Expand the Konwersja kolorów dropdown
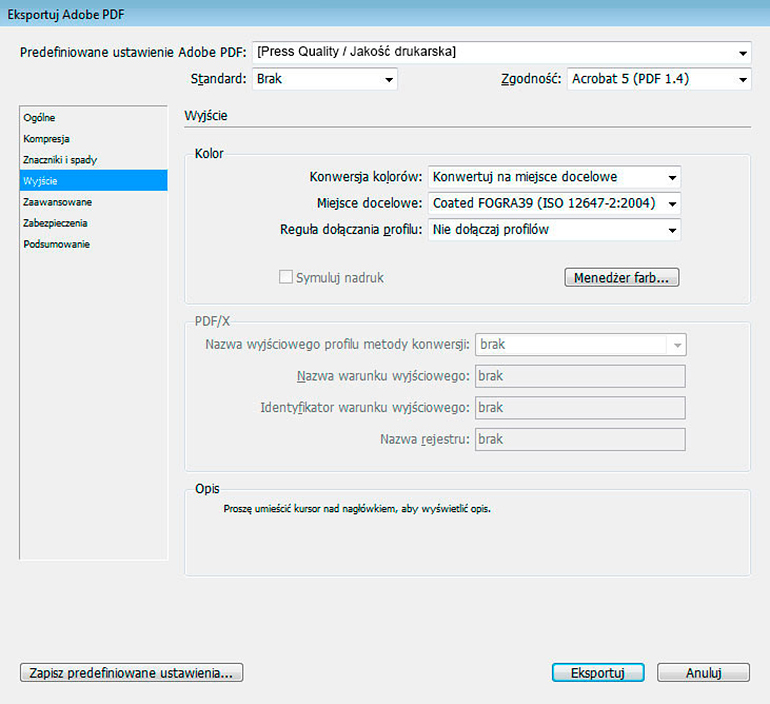Screen dimensions: 770x704 (554, 177)
